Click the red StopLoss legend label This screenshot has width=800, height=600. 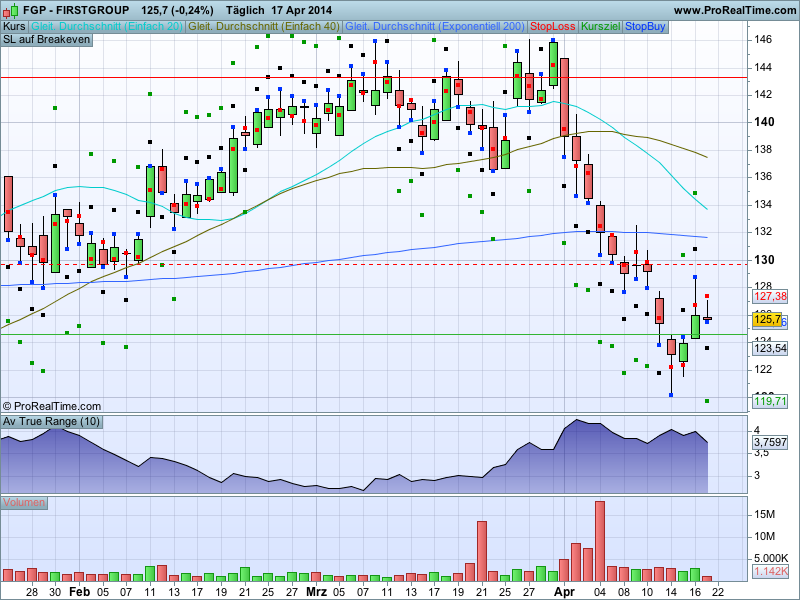553,25
